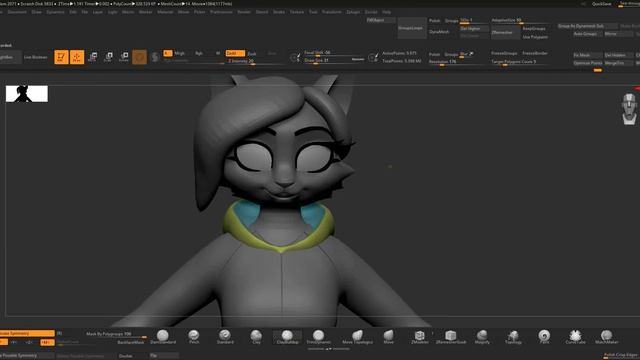Select the Move transform icon
The height and width of the screenshot is (360, 640).
click(x=93, y=57)
